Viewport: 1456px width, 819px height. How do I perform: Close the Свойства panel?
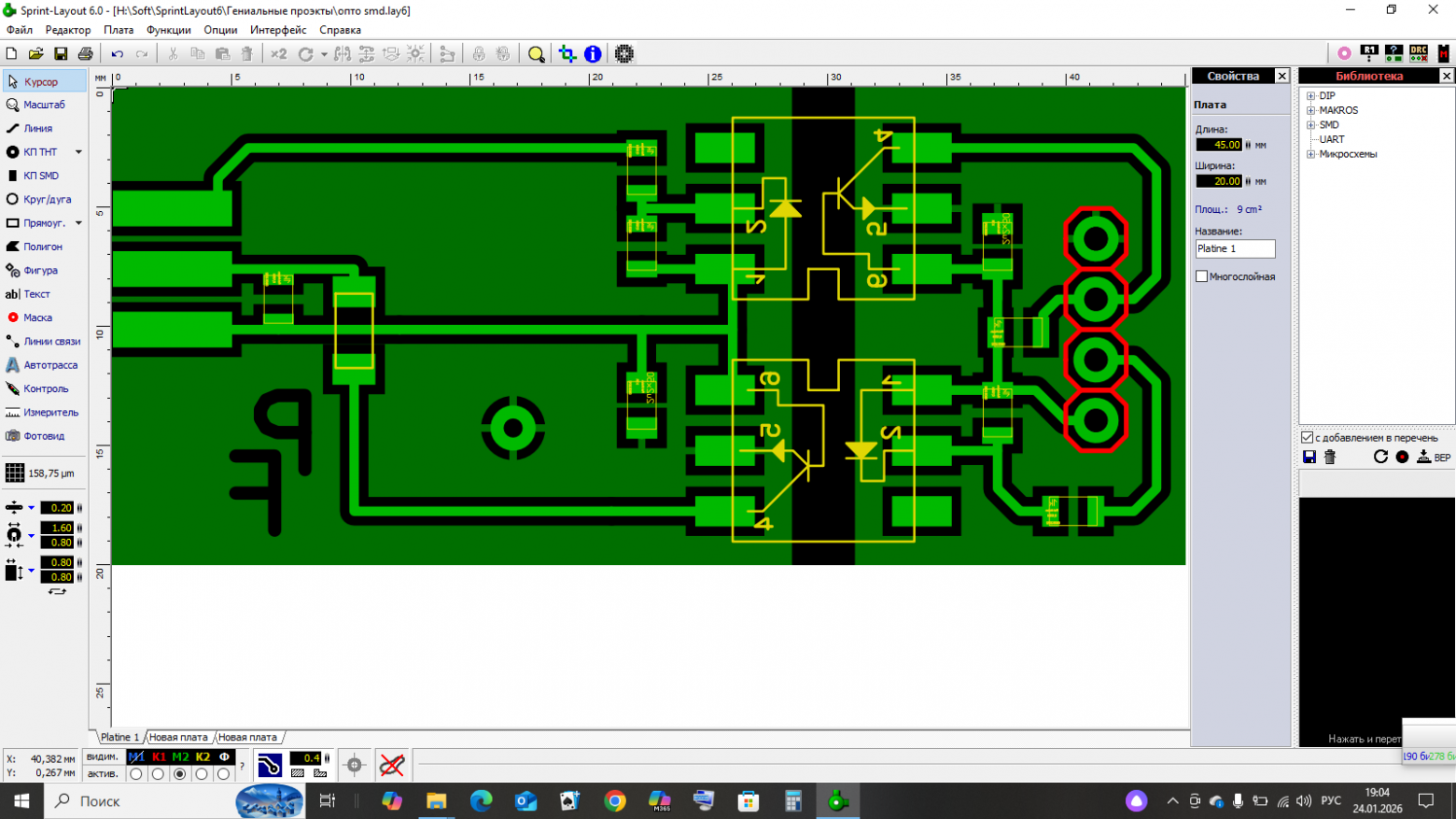click(1281, 76)
